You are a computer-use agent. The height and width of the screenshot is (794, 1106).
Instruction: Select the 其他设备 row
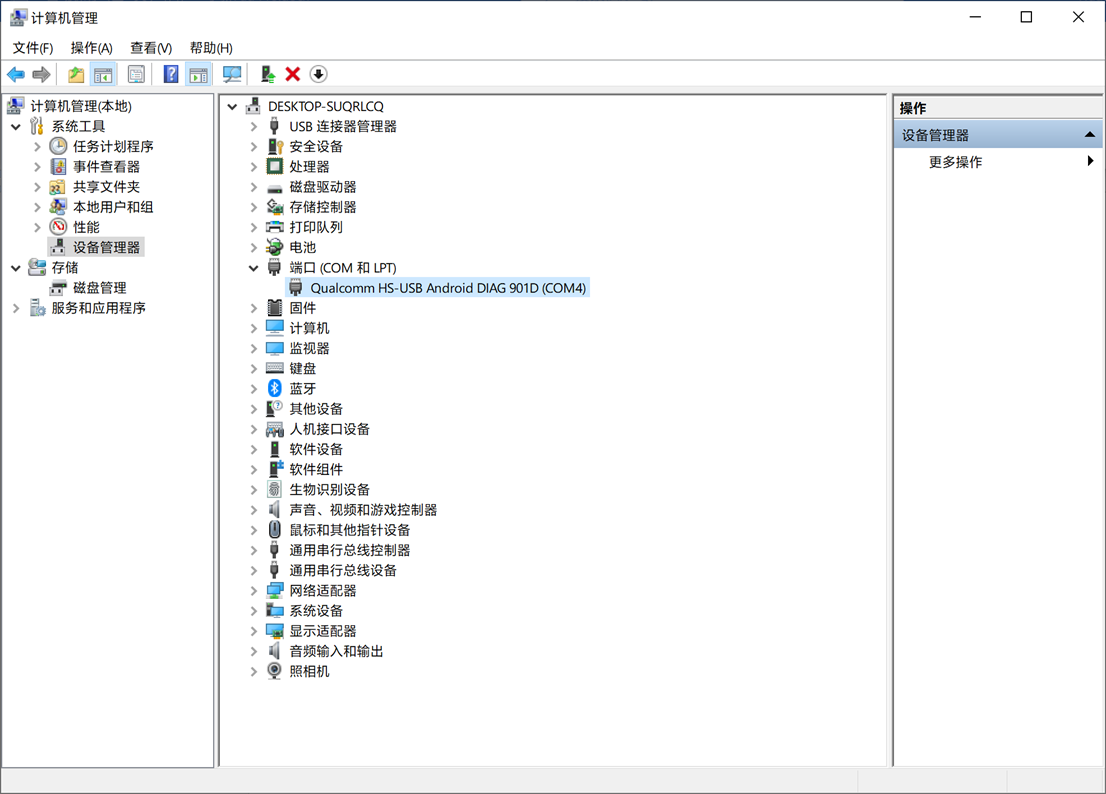[x=316, y=409]
